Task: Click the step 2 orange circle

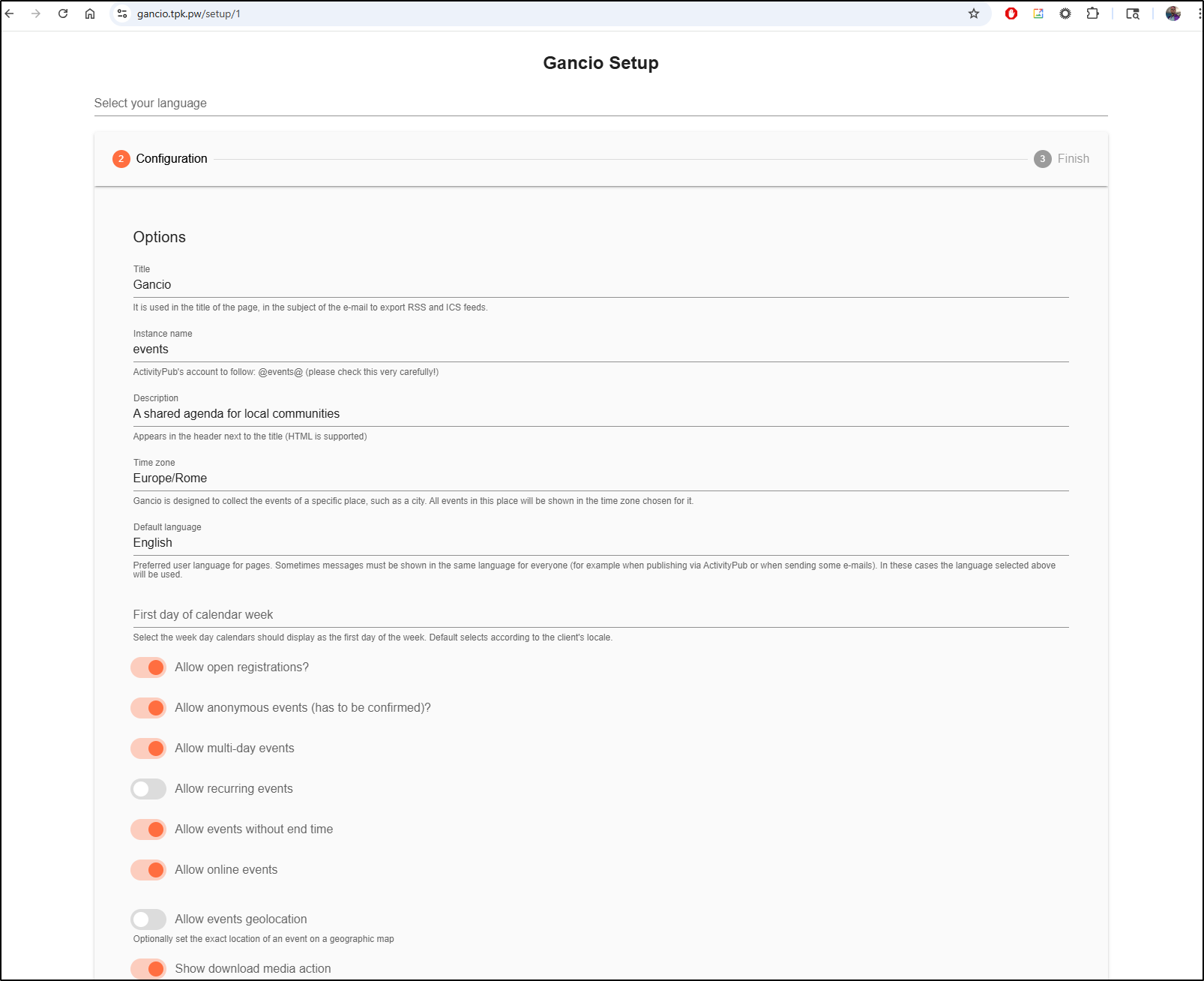Action: (x=121, y=159)
